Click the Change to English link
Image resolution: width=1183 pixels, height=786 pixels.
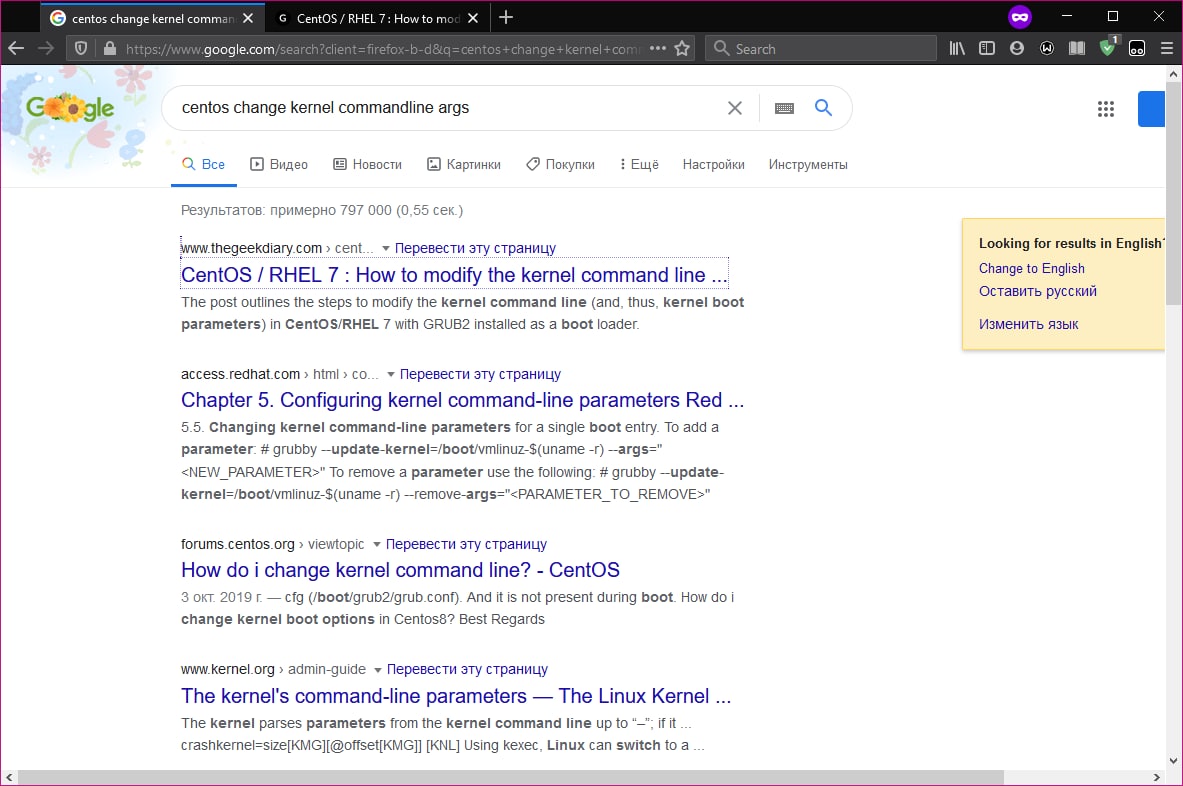[x=1031, y=269]
